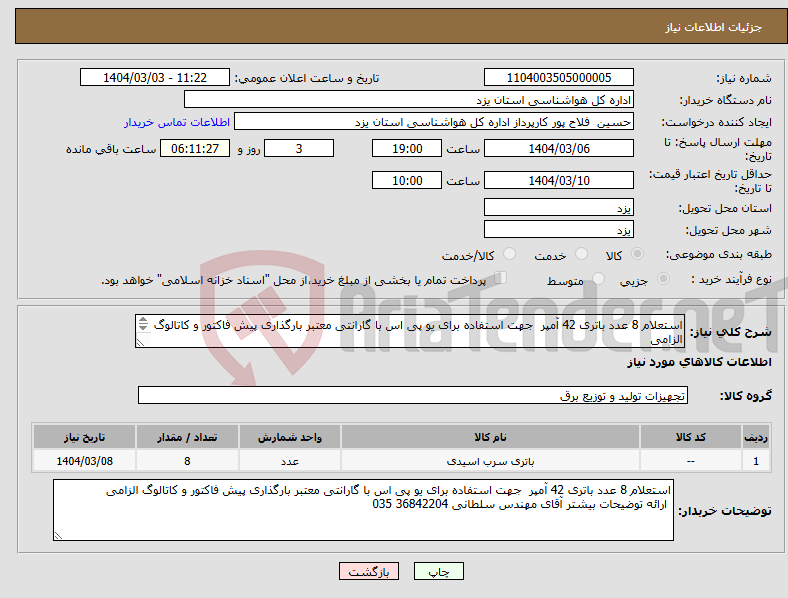Click response deadline date 1404/03/06
This screenshot has height=598, width=788.
[558, 148]
